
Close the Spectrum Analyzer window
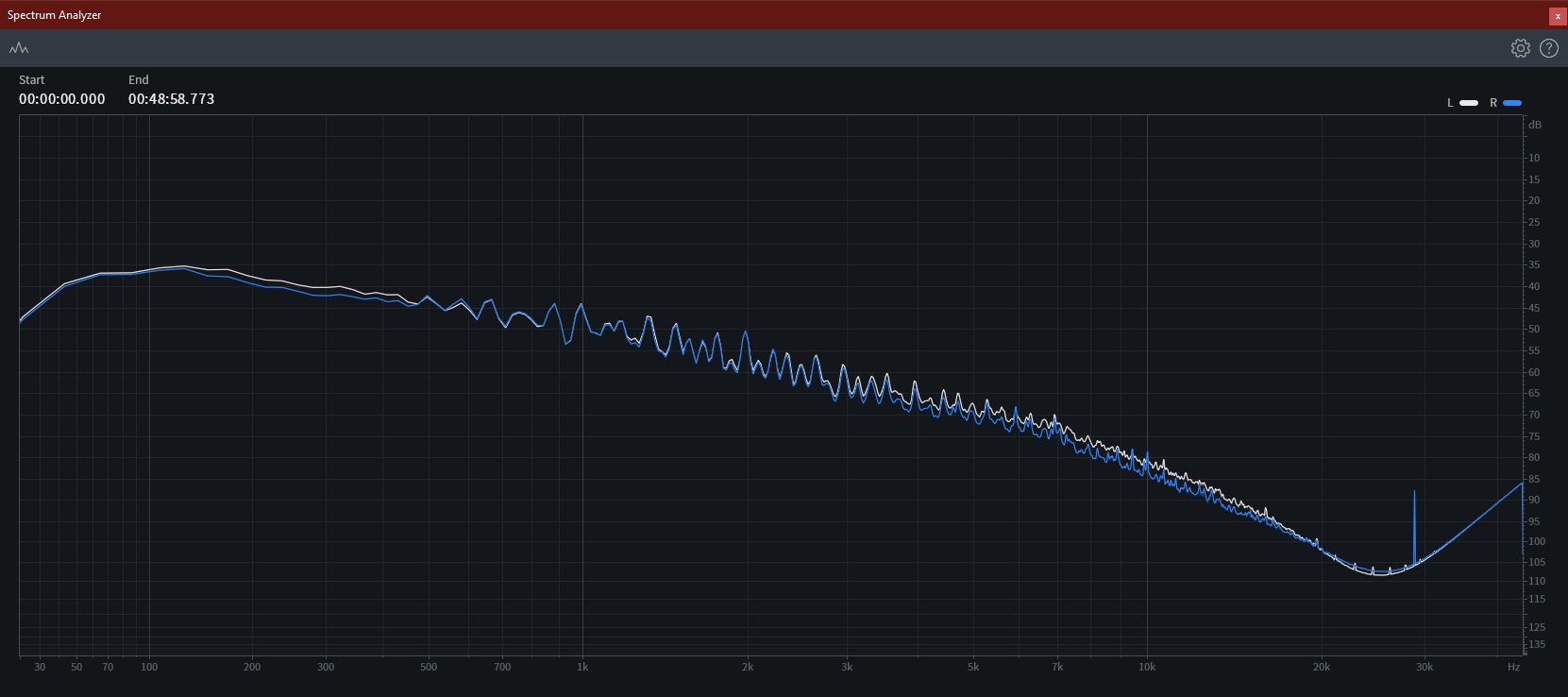1558,16
